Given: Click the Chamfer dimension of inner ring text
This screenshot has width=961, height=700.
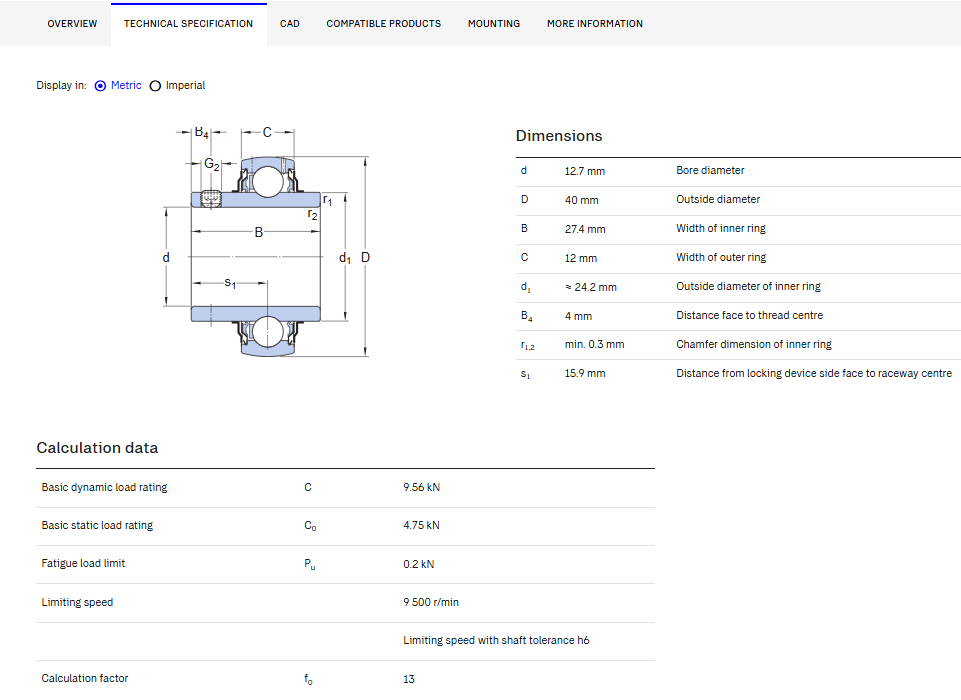Looking at the screenshot, I should click(754, 344).
